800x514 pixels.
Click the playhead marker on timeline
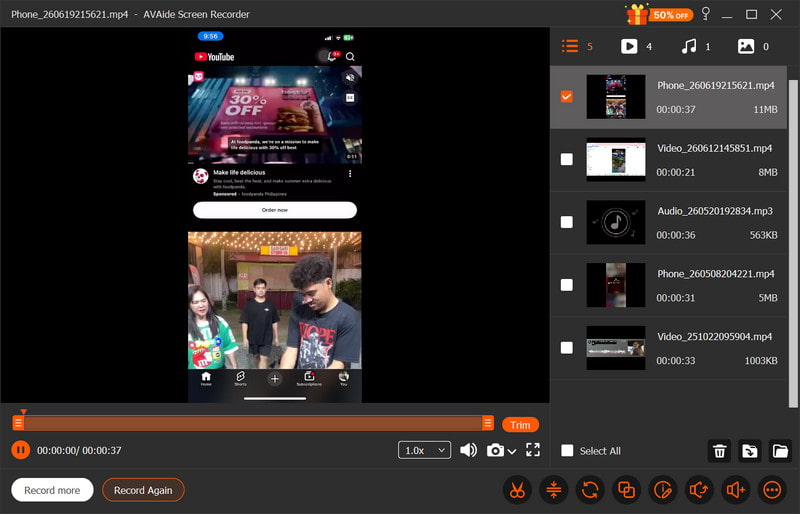23,411
